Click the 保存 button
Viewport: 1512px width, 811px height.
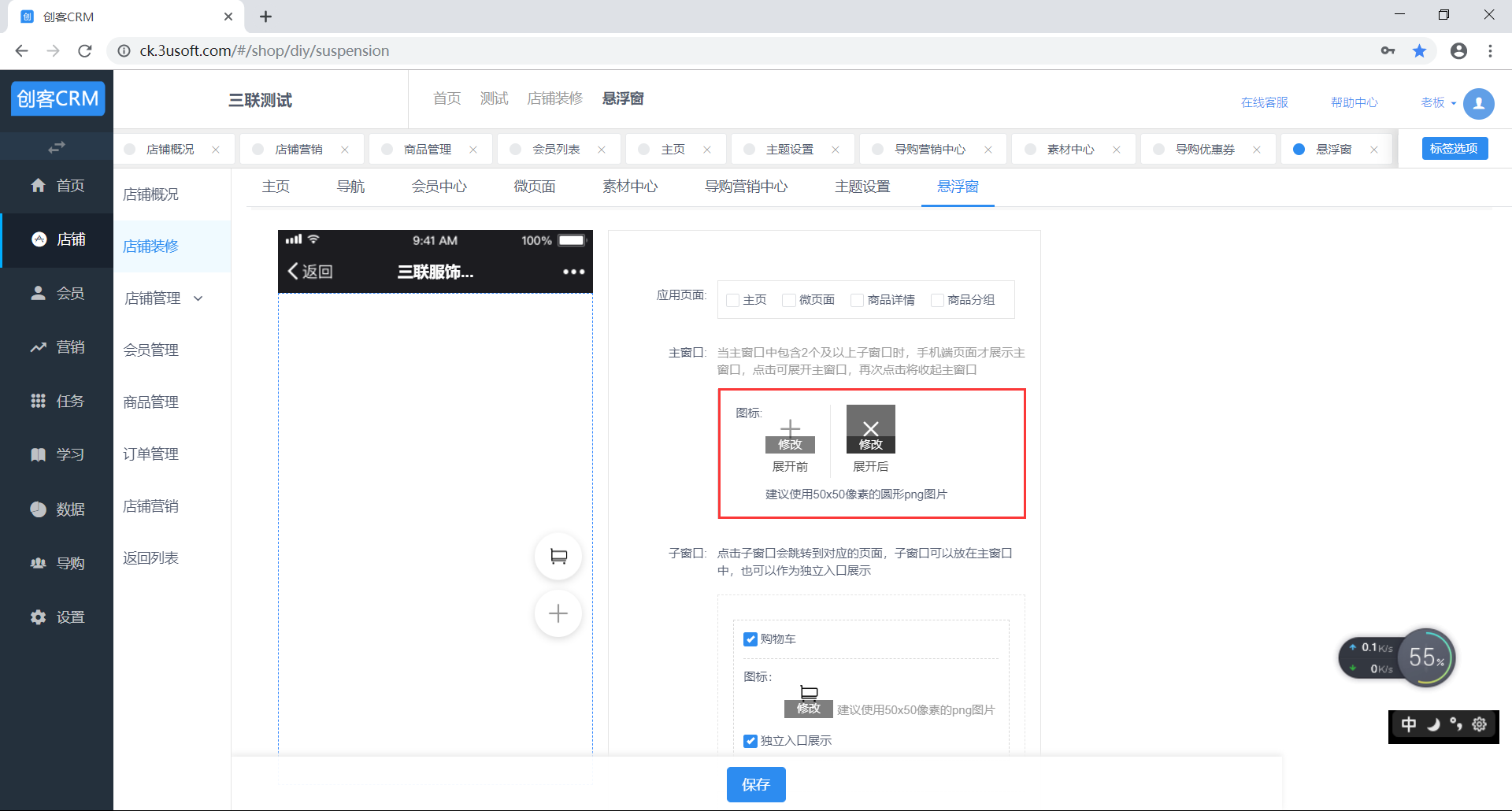click(x=755, y=784)
